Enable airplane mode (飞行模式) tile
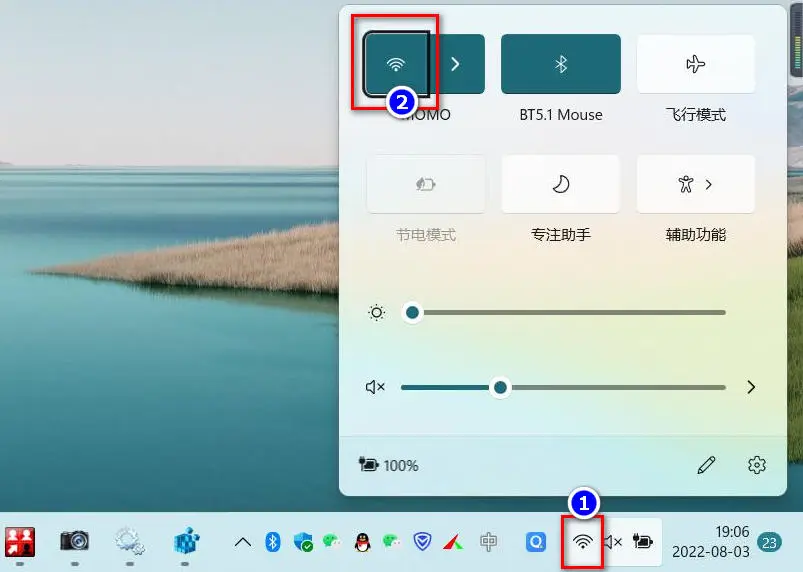 point(695,64)
